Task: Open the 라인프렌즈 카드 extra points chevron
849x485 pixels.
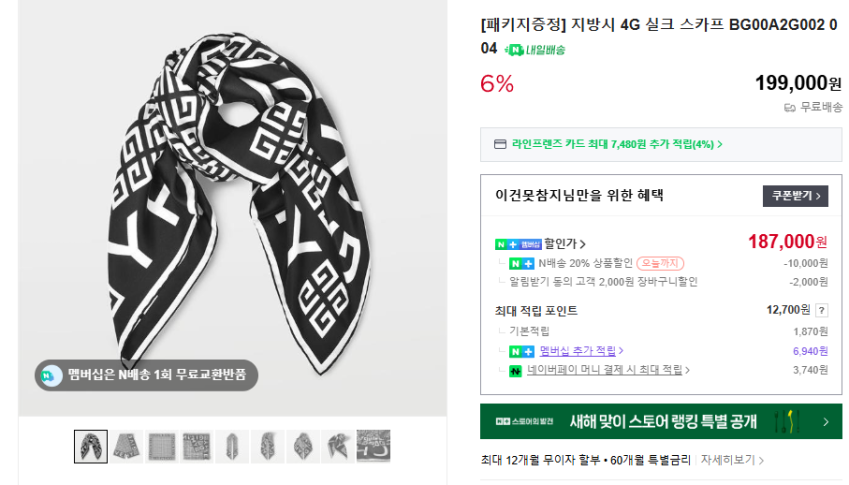Action: tap(719, 144)
